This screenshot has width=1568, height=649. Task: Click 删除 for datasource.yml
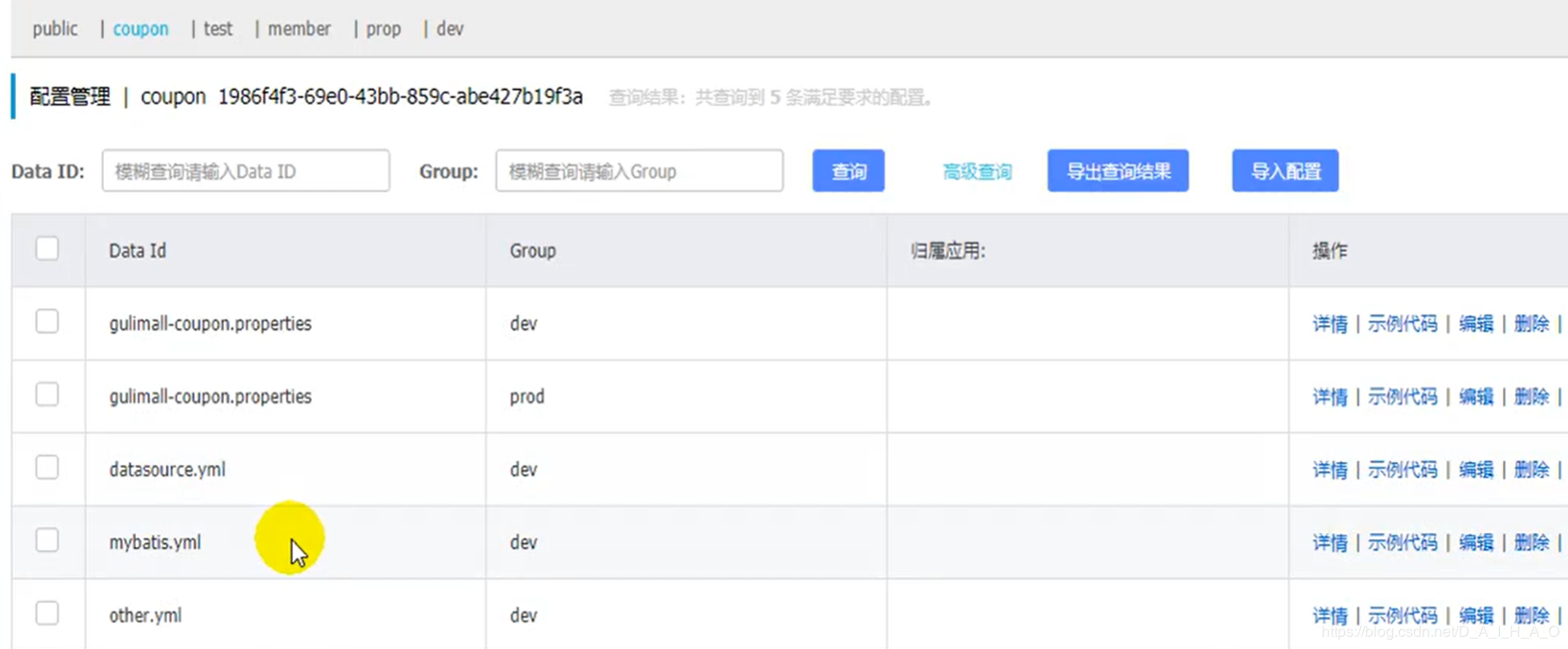coord(1531,470)
